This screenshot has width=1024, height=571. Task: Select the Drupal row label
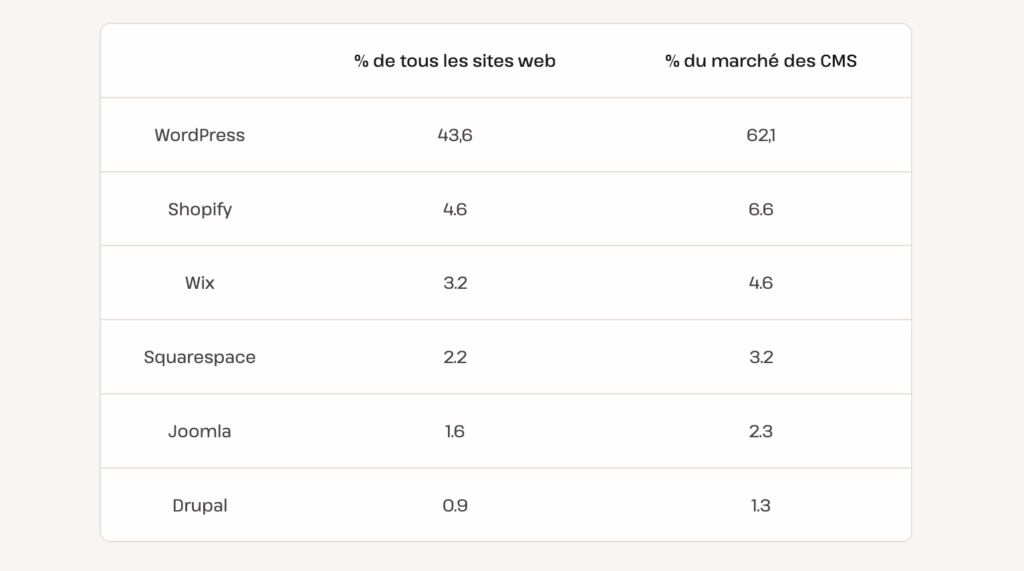200,505
